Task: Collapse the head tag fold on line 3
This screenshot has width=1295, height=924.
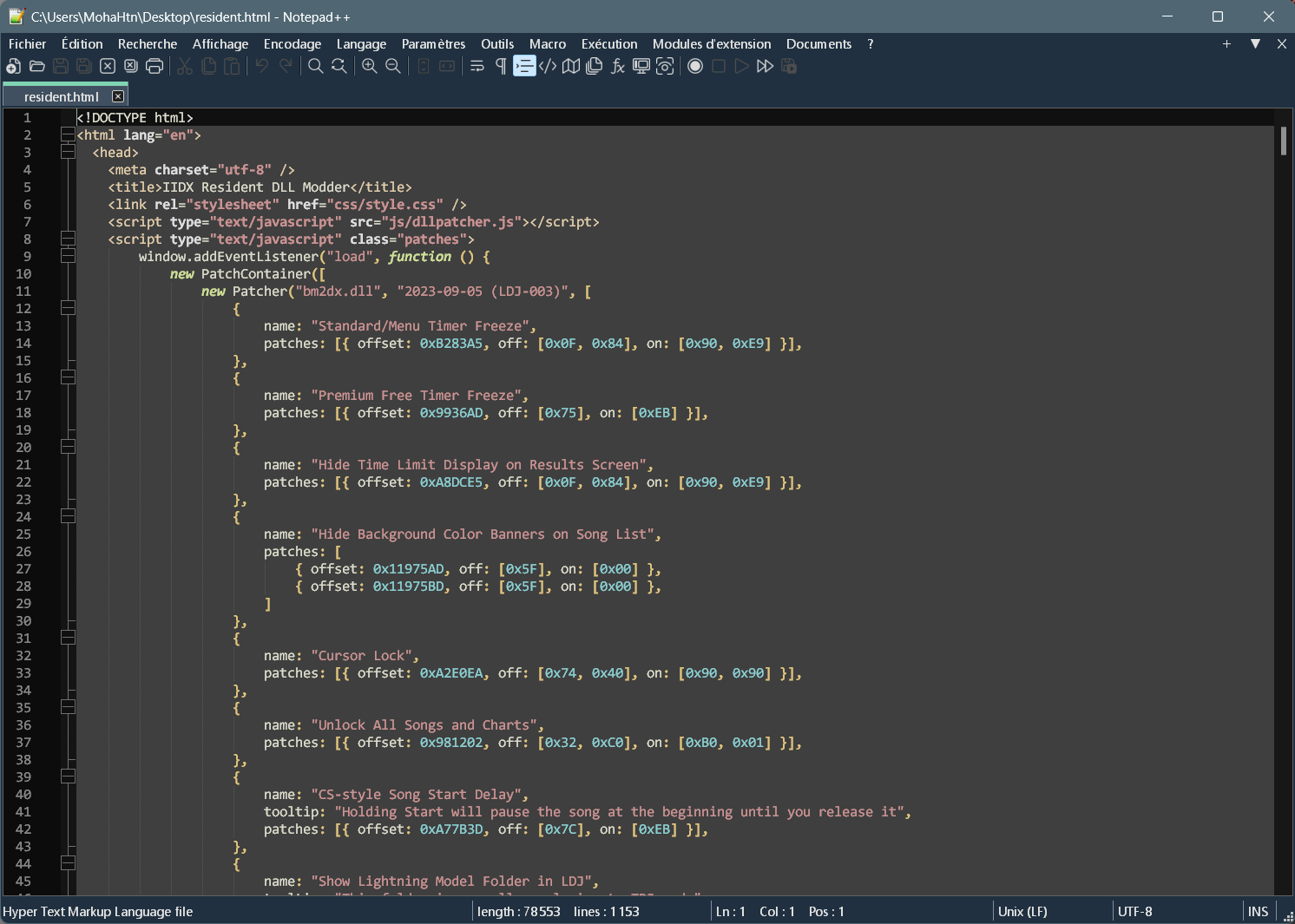Action: (x=68, y=152)
